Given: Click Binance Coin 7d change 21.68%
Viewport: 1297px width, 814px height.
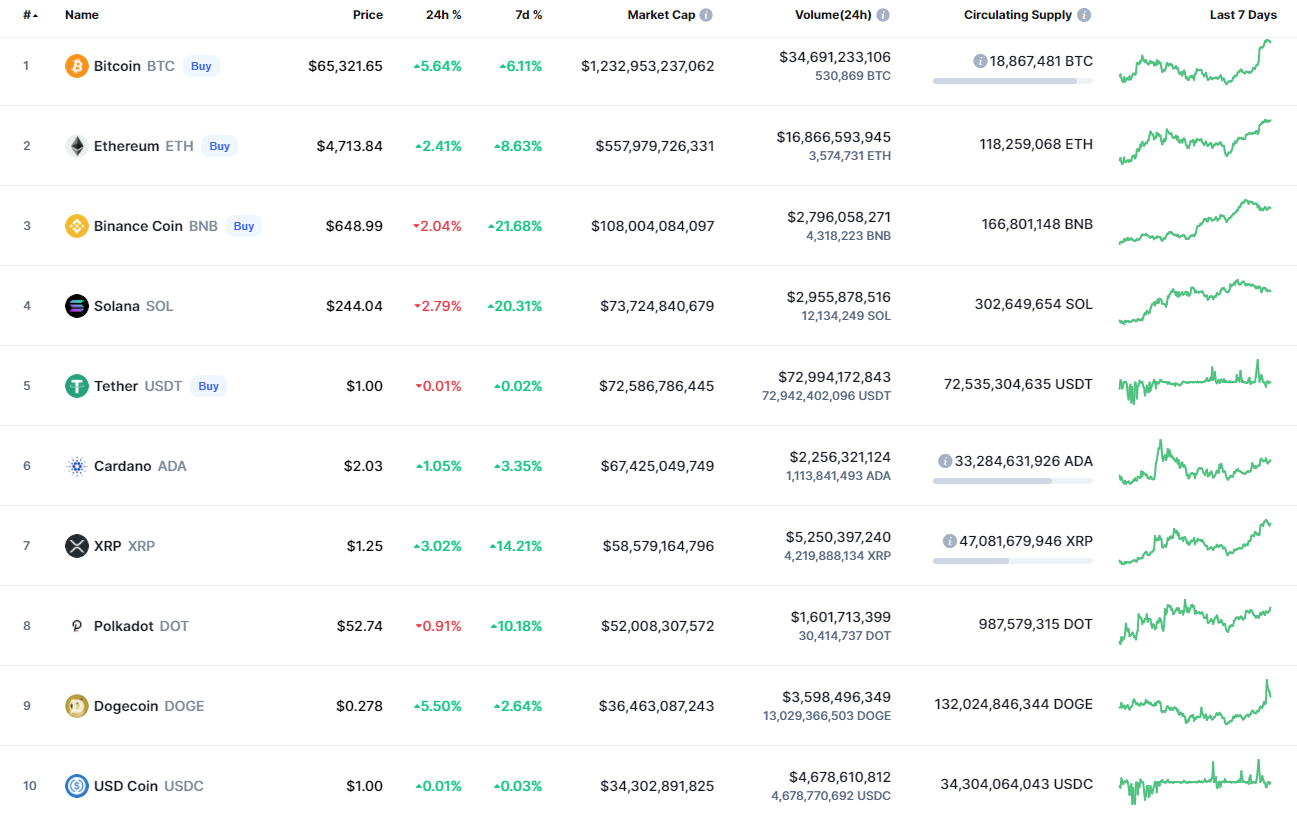Looking at the screenshot, I should (515, 226).
